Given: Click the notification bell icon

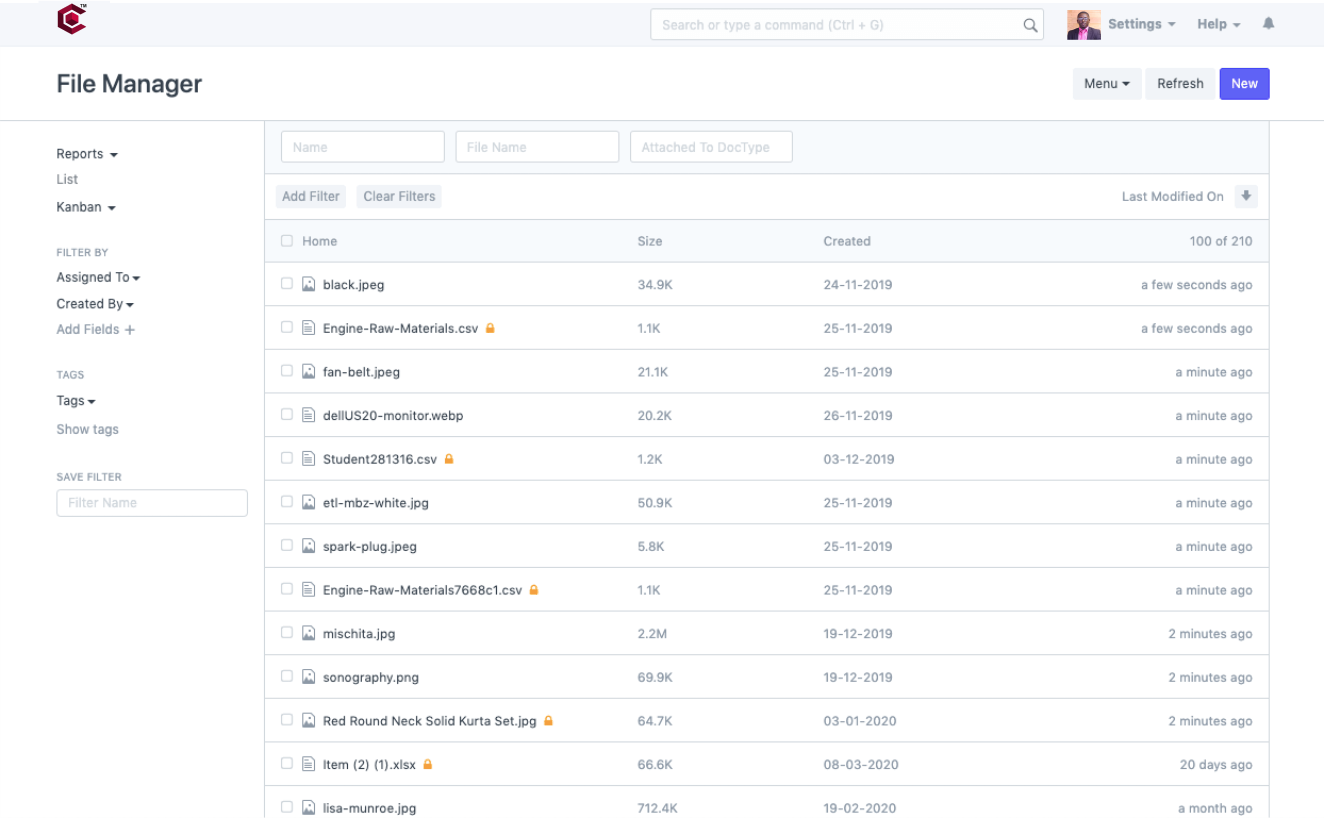Looking at the screenshot, I should [1268, 24].
